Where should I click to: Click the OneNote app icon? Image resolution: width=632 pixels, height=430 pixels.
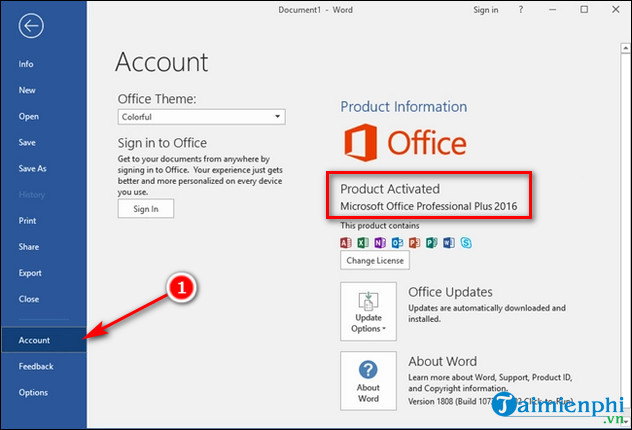pyautogui.click(x=380, y=243)
